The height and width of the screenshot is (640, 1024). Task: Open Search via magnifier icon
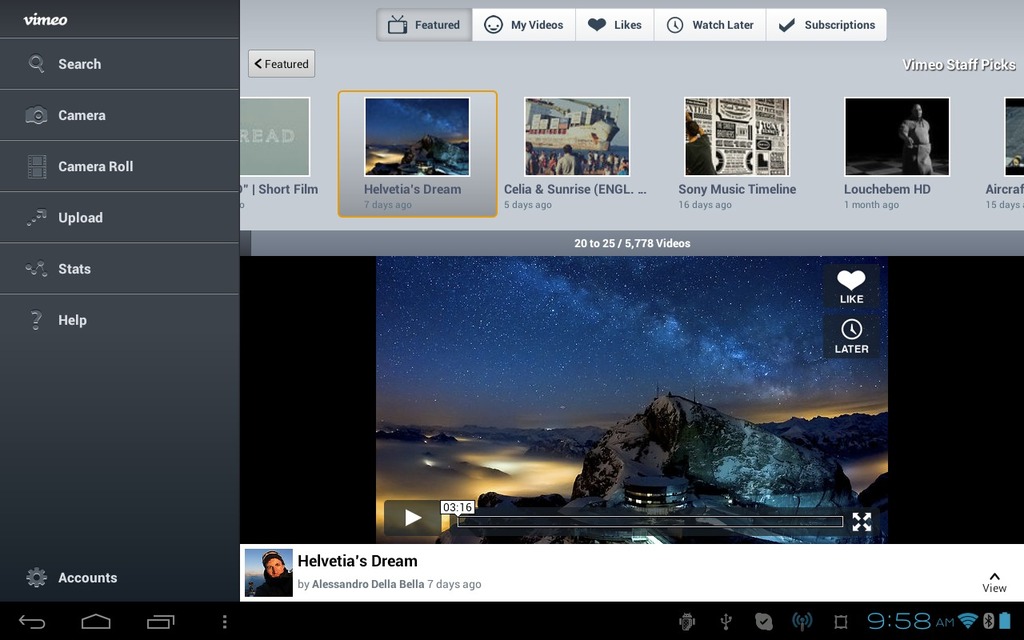[37, 63]
